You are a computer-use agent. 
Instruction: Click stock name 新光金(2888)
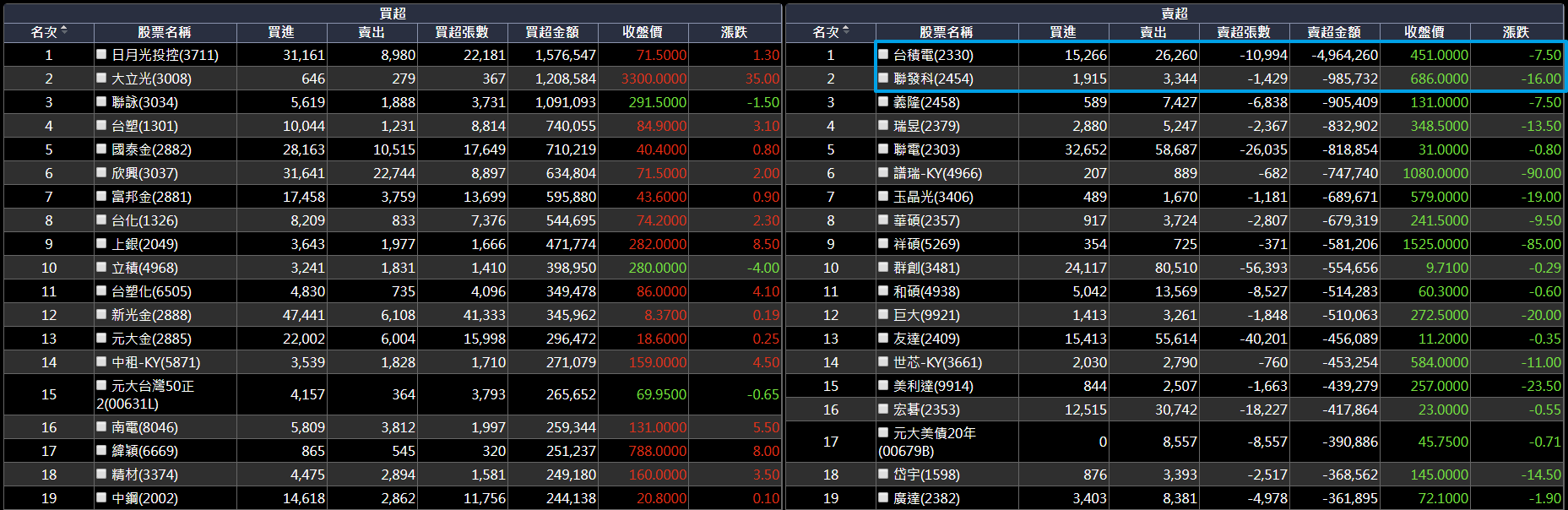pos(151,315)
